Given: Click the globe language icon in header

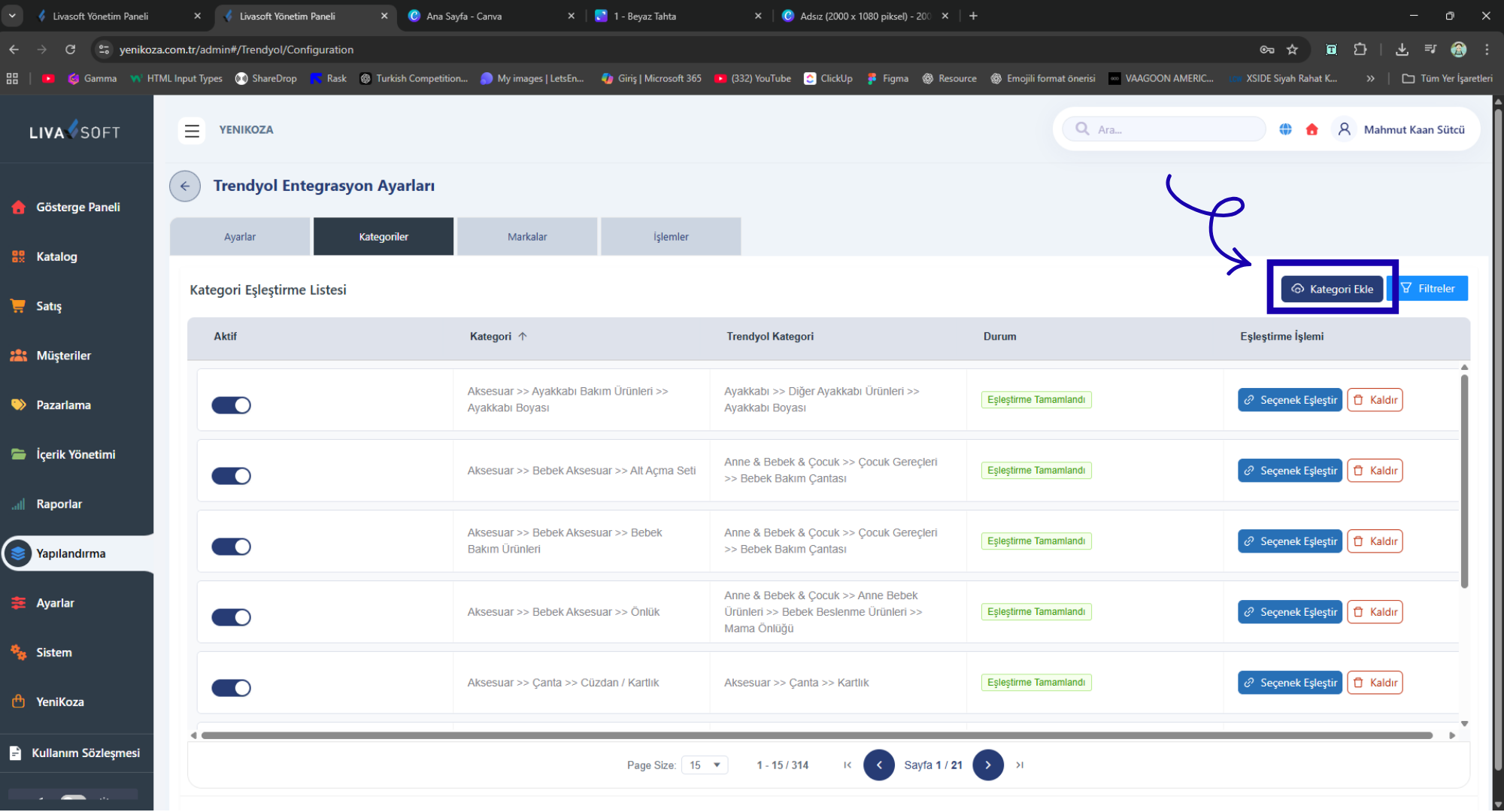Looking at the screenshot, I should pyautogui.click(x=1285, y=129).
